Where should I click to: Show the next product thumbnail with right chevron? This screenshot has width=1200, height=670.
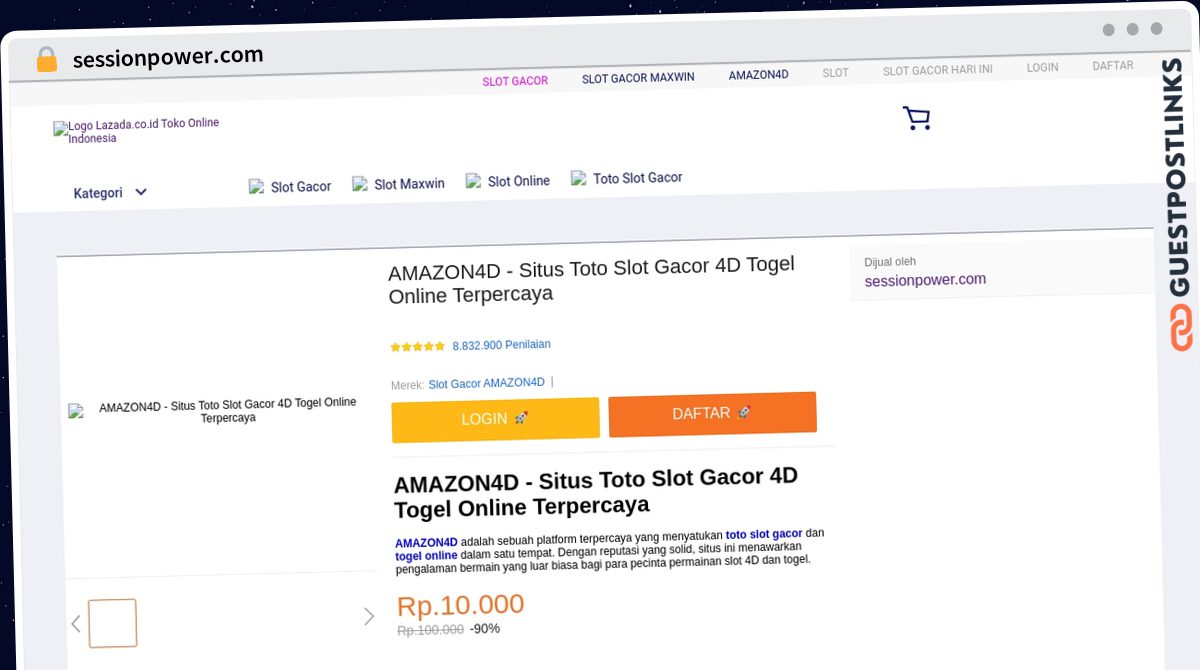pyautogui.click(x=368, y=617)
